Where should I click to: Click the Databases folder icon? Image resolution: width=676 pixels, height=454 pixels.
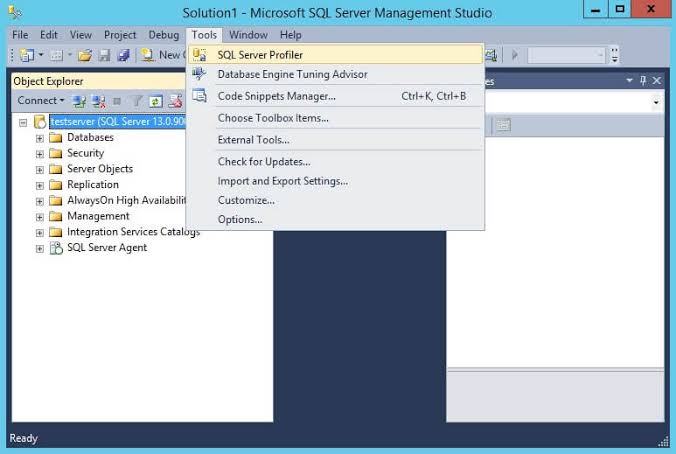[x=56, y=138]
